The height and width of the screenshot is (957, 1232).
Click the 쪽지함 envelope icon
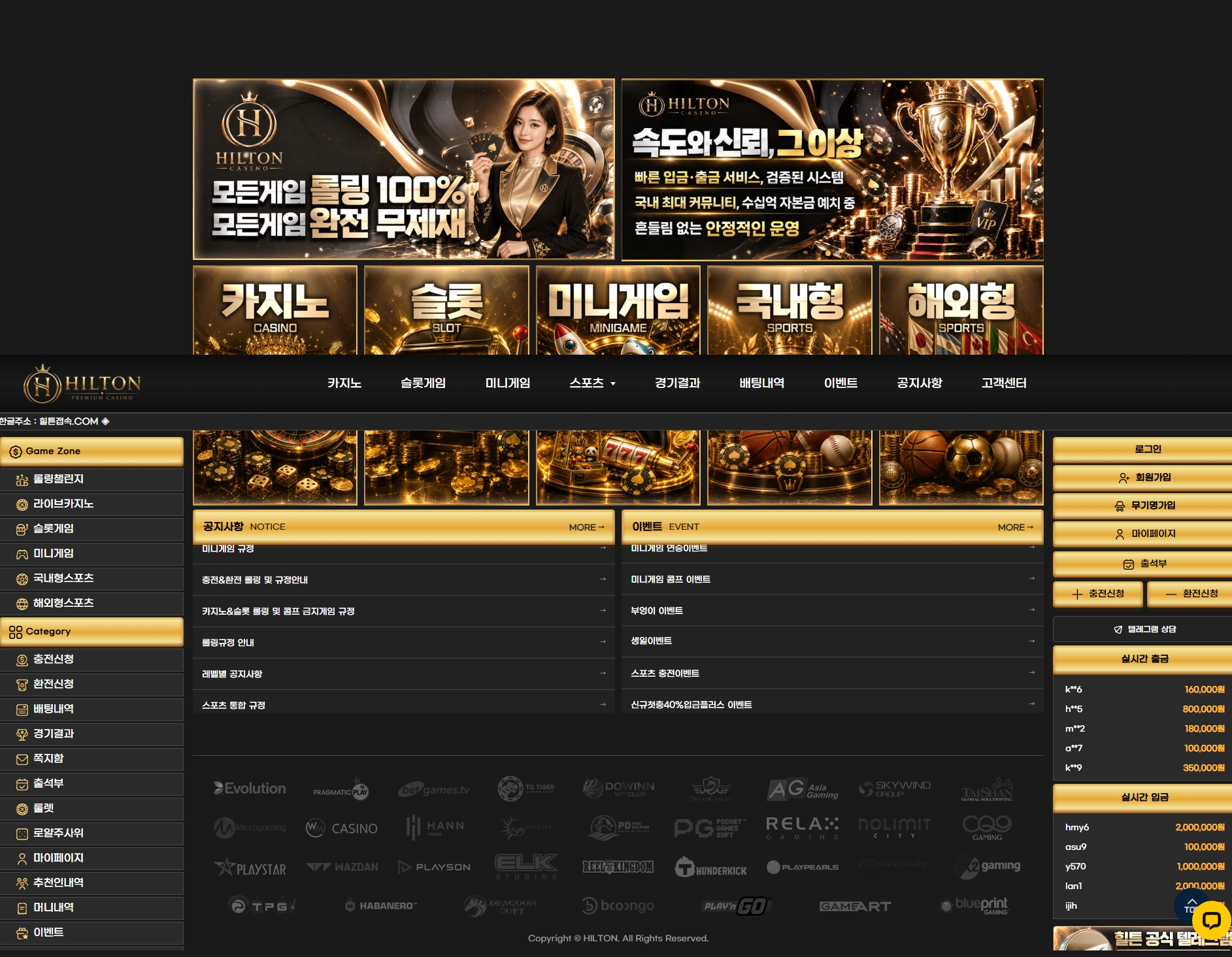pyautogui.click(x=22, y=760)
